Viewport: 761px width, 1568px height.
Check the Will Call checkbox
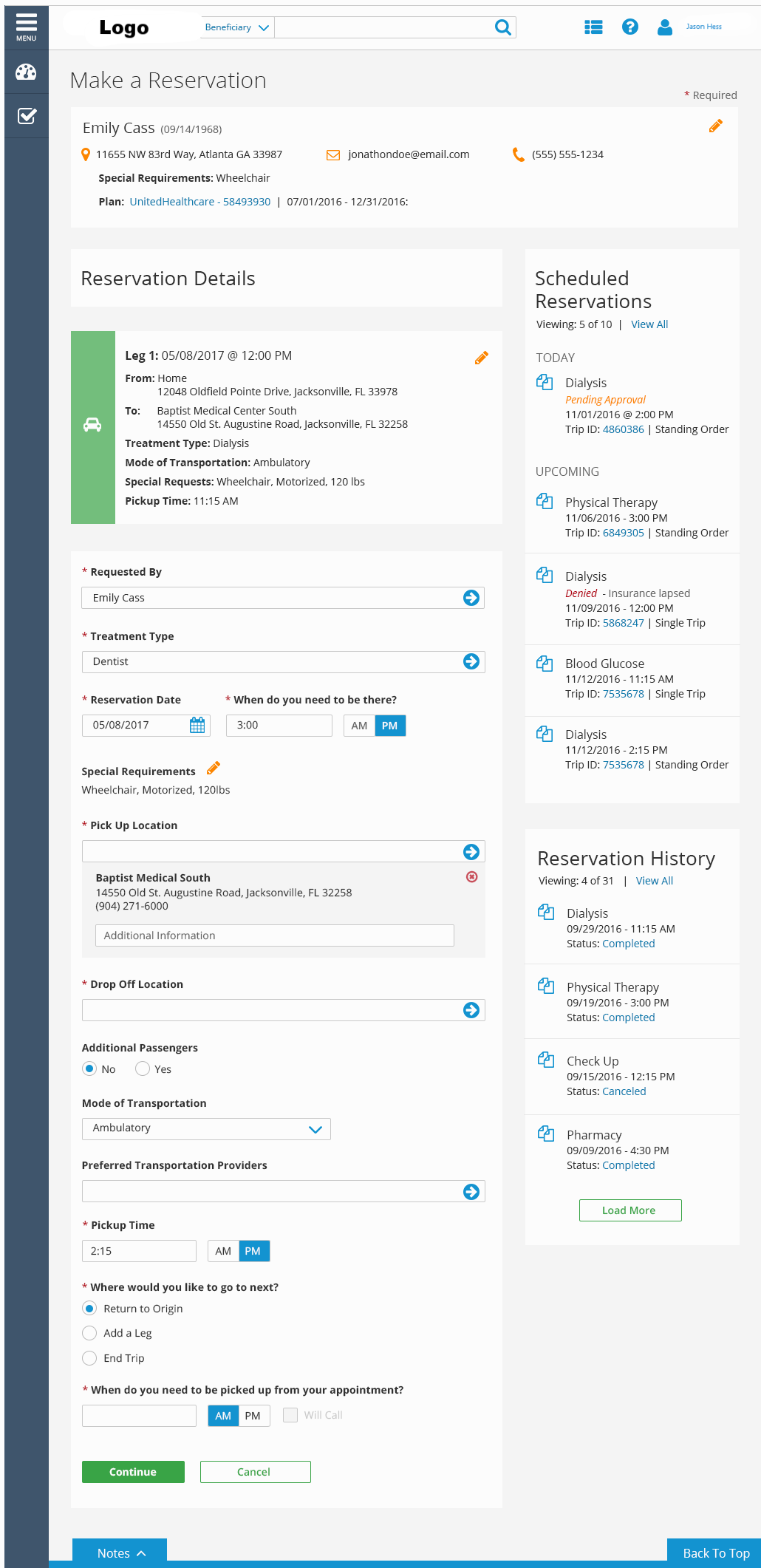click(x=290, y=1415)
